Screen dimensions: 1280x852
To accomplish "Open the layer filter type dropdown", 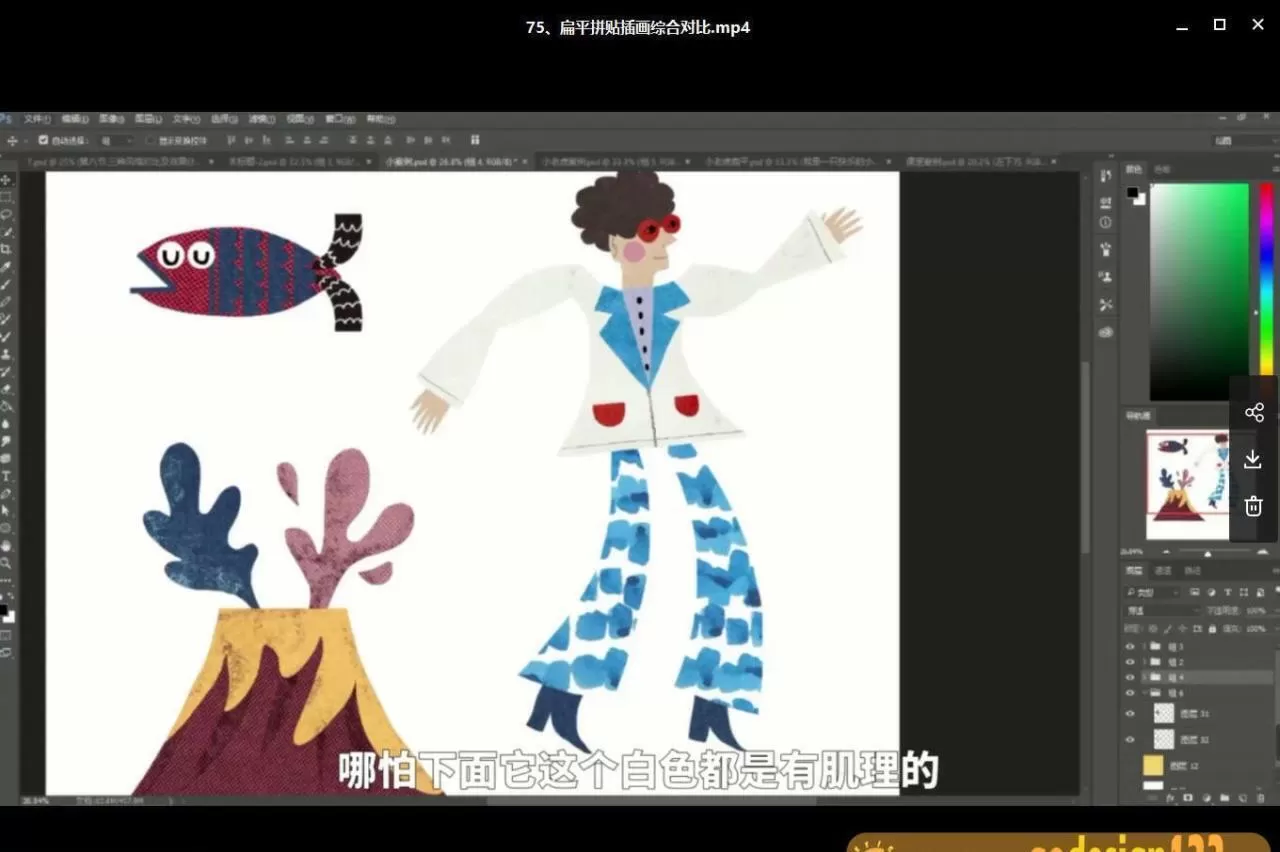I will 1152,593.
